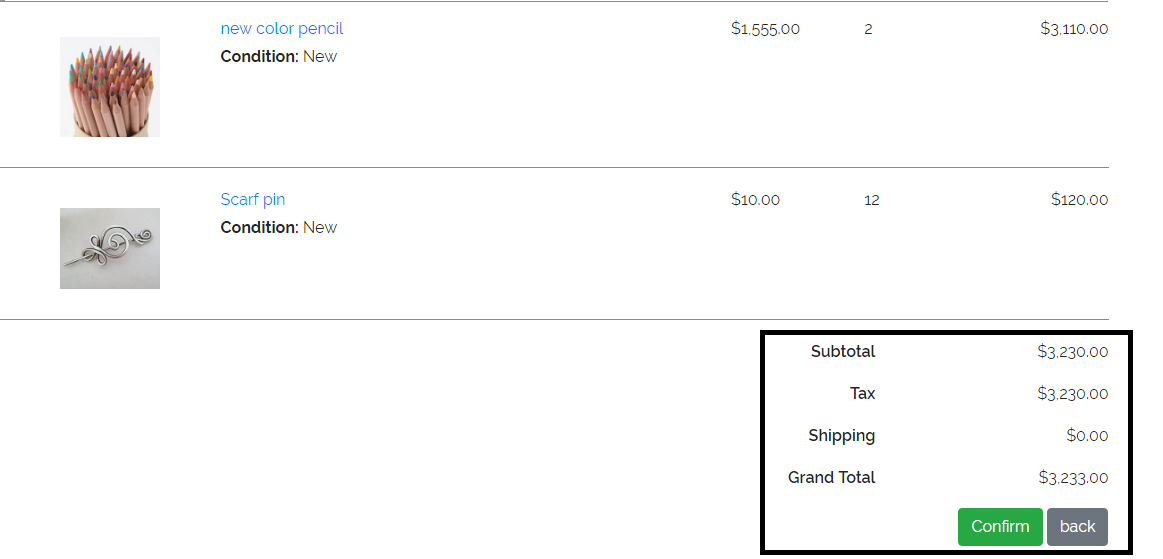Click the $1,555.00 unit price
Image resolution: width=1163 pixels, height=559 pixels.
pyautogui.click(x=765, y=29)
